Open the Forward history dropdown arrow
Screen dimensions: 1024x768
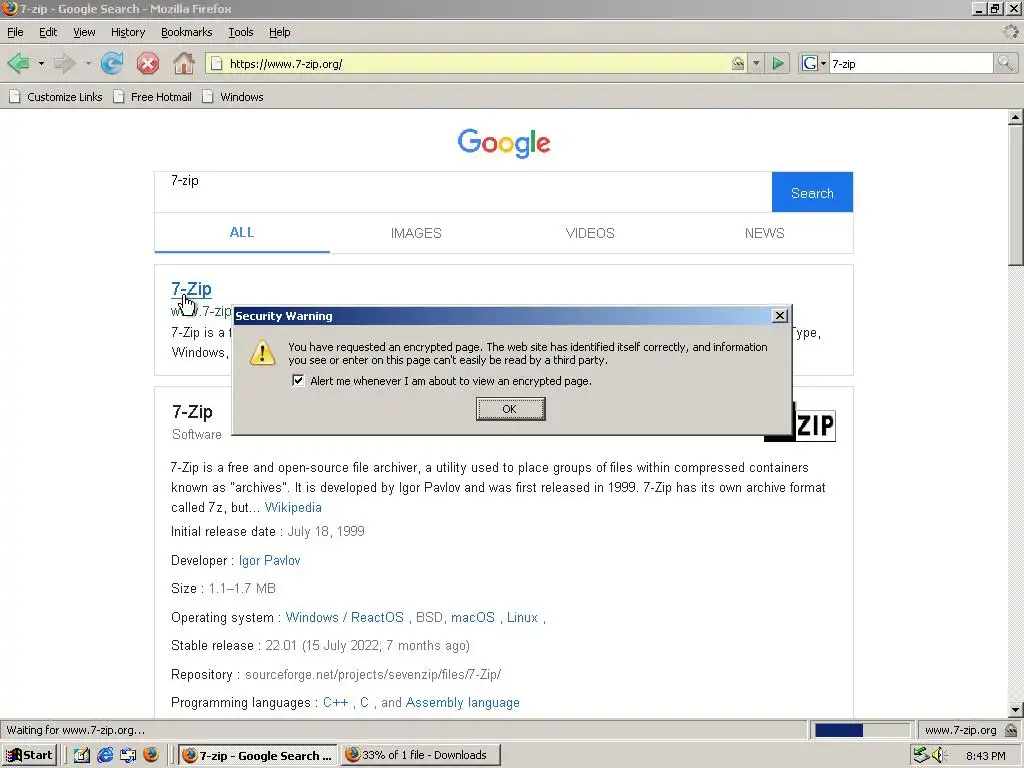tap(88, 63)
